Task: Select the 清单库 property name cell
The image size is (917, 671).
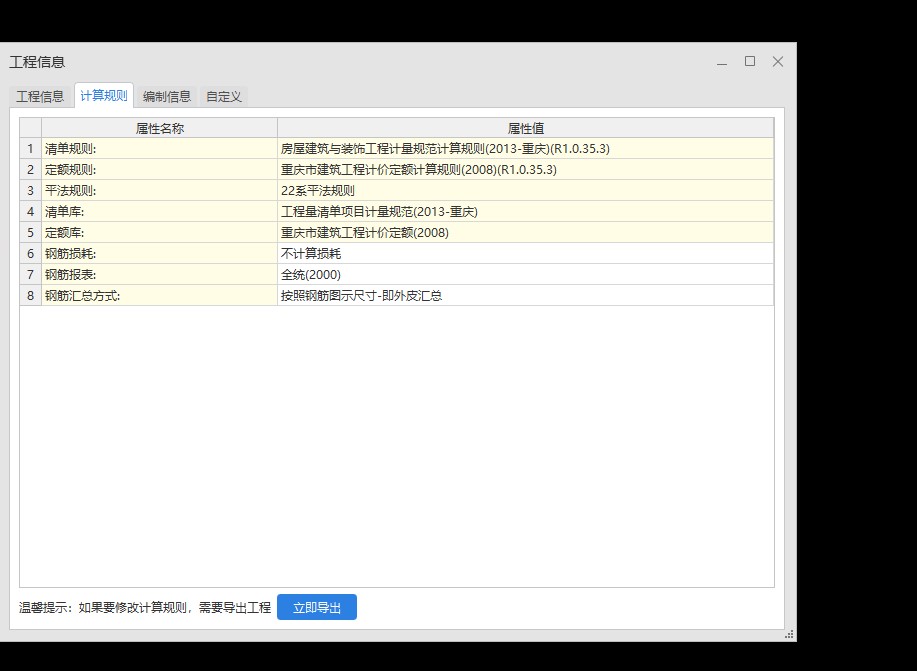Action: [160, 212]
